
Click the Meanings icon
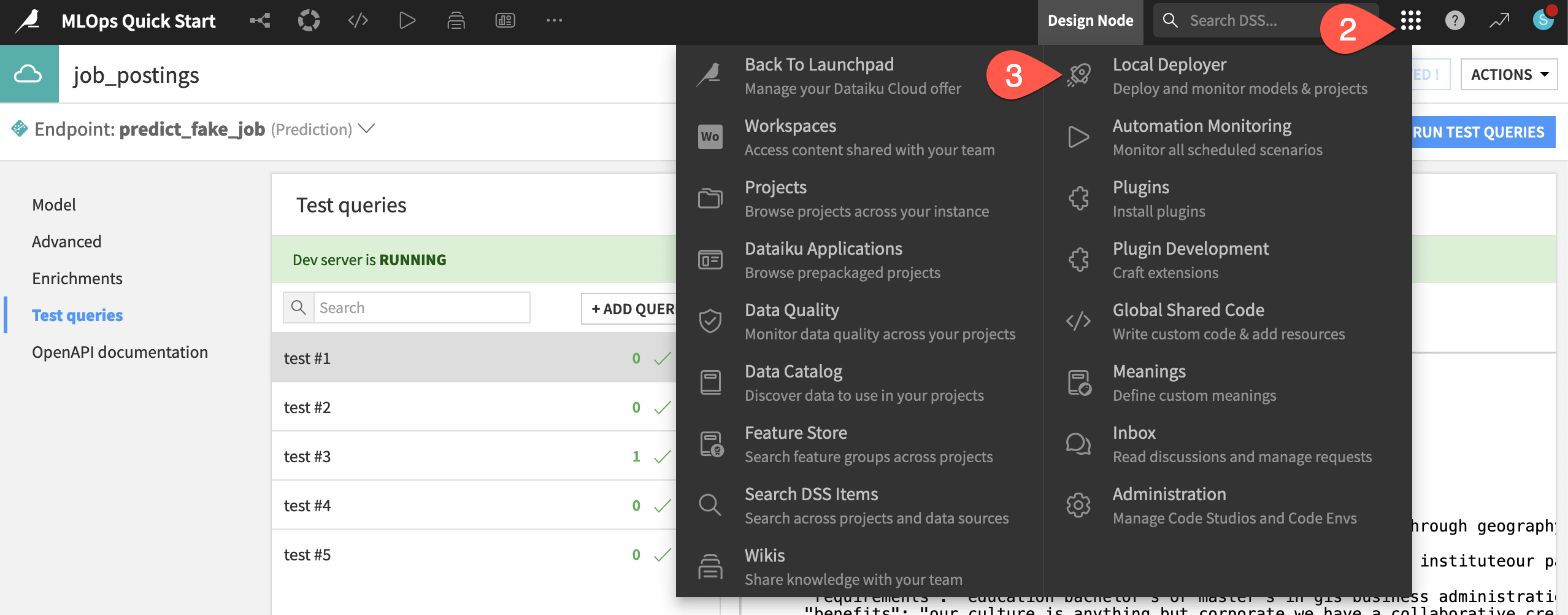tap(1079, 382)
